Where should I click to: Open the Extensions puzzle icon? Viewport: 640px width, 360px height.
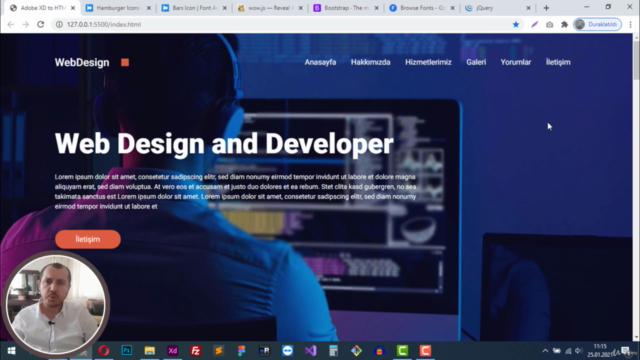pyautogui.click(x=564, y=24)
